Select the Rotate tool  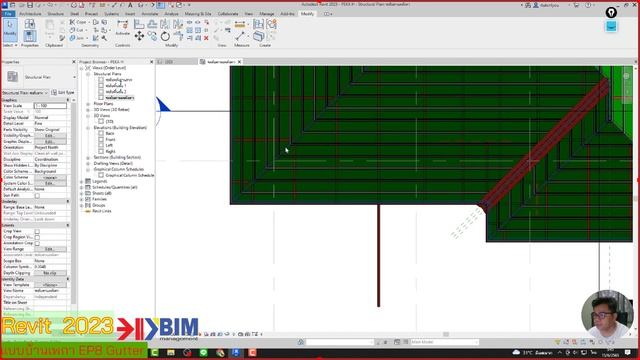click(x=165, y=36)
